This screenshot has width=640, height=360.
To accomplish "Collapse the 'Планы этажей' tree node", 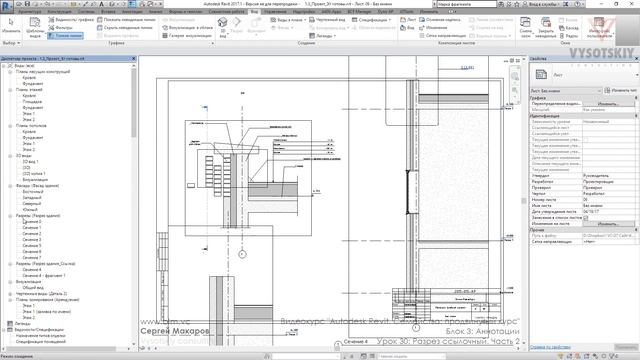I will pyautogui.click(x=10, y=89).
